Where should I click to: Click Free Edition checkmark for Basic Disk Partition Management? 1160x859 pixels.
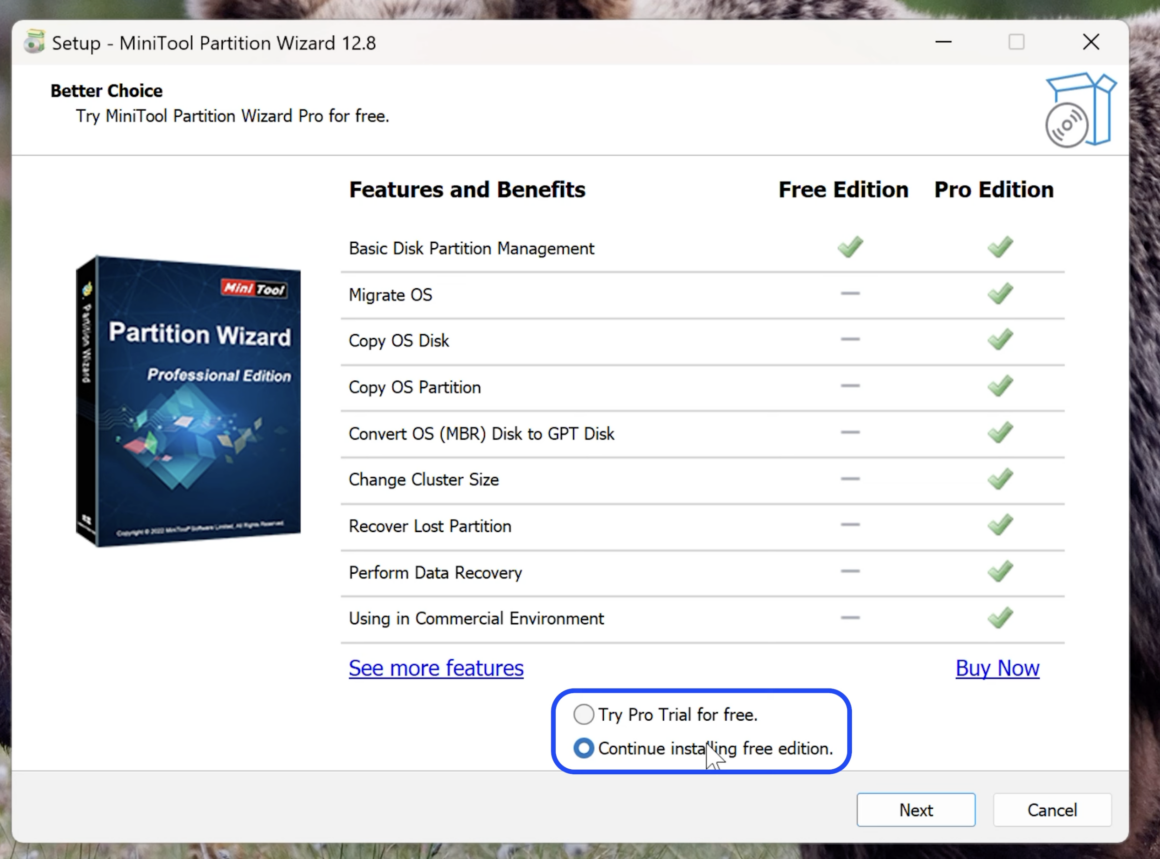coord(850,246)
